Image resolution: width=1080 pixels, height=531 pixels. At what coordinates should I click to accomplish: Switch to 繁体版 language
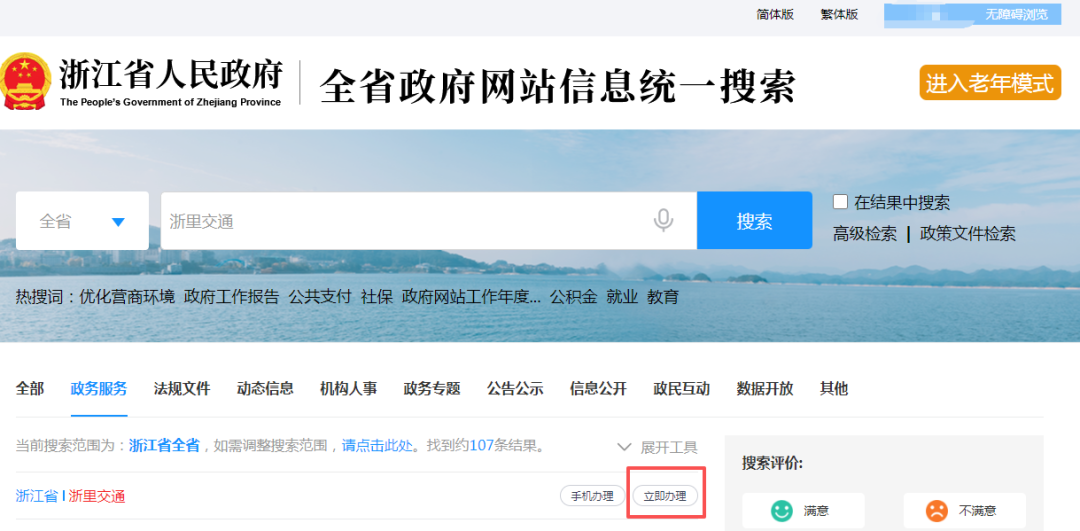tap(839, 14)
